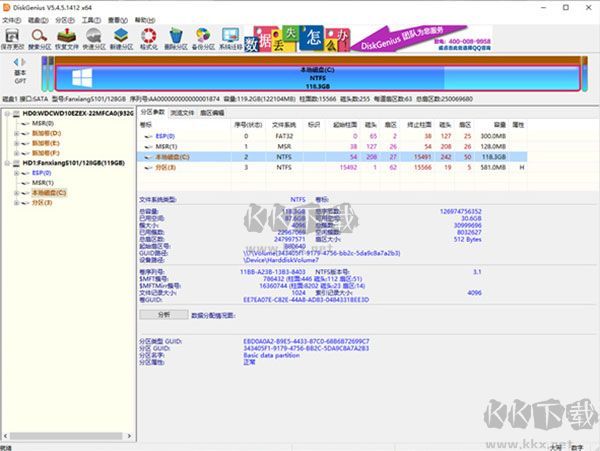Viewport: 600px width, 451px height.
Task: Expand the 新加卷(E:) tree node
Action: 16,143
